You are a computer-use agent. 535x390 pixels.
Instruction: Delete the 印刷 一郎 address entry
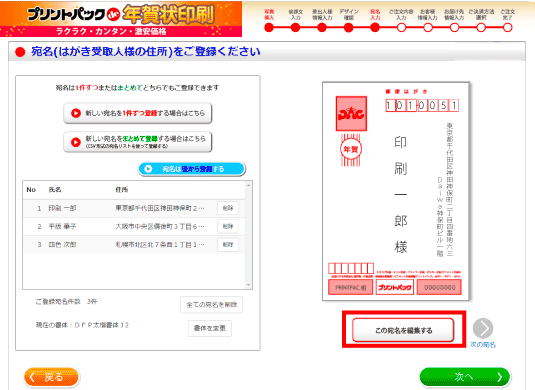[x=228, y=208]
